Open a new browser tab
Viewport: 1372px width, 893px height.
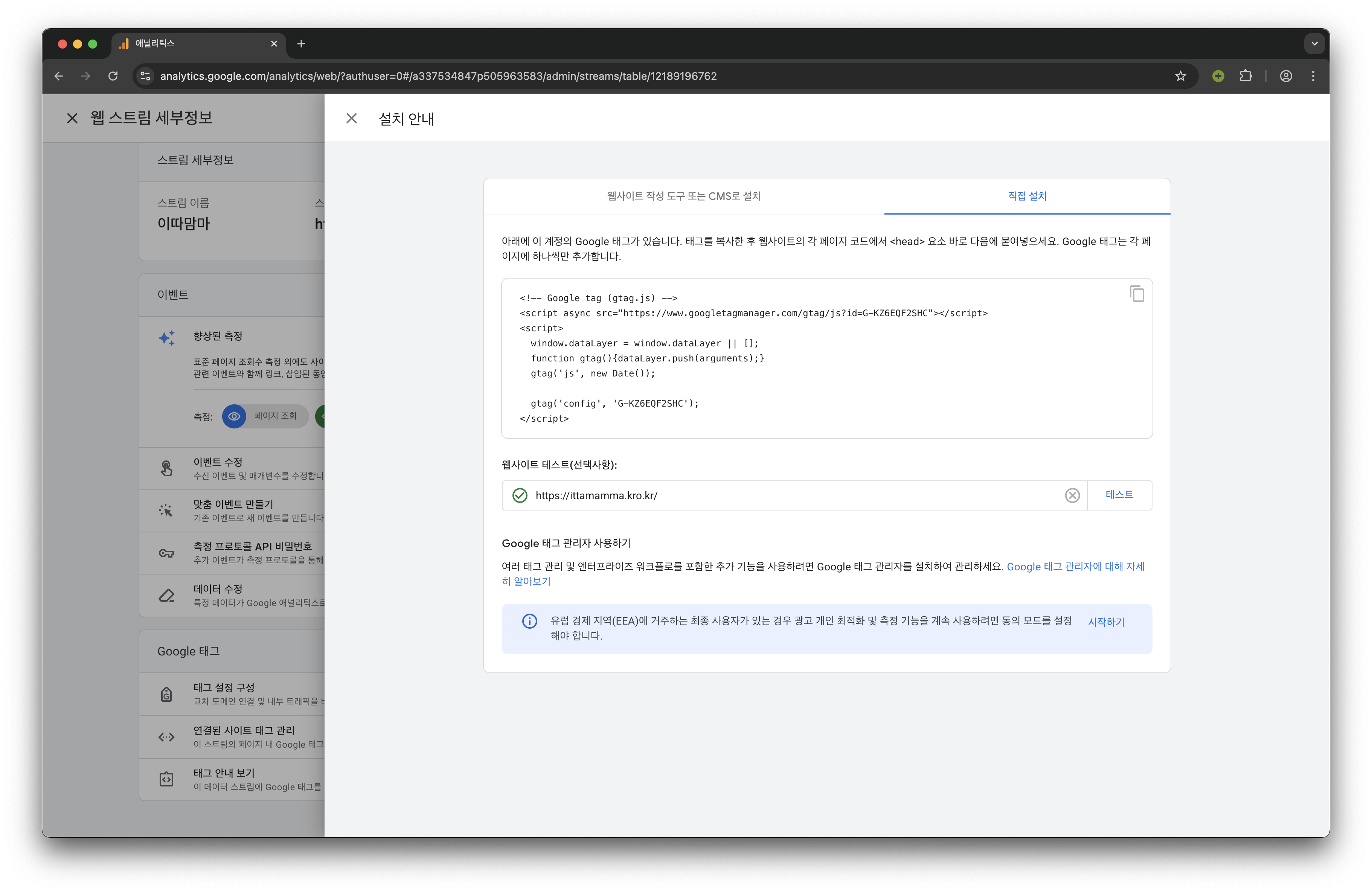click(x=301, y=44)
